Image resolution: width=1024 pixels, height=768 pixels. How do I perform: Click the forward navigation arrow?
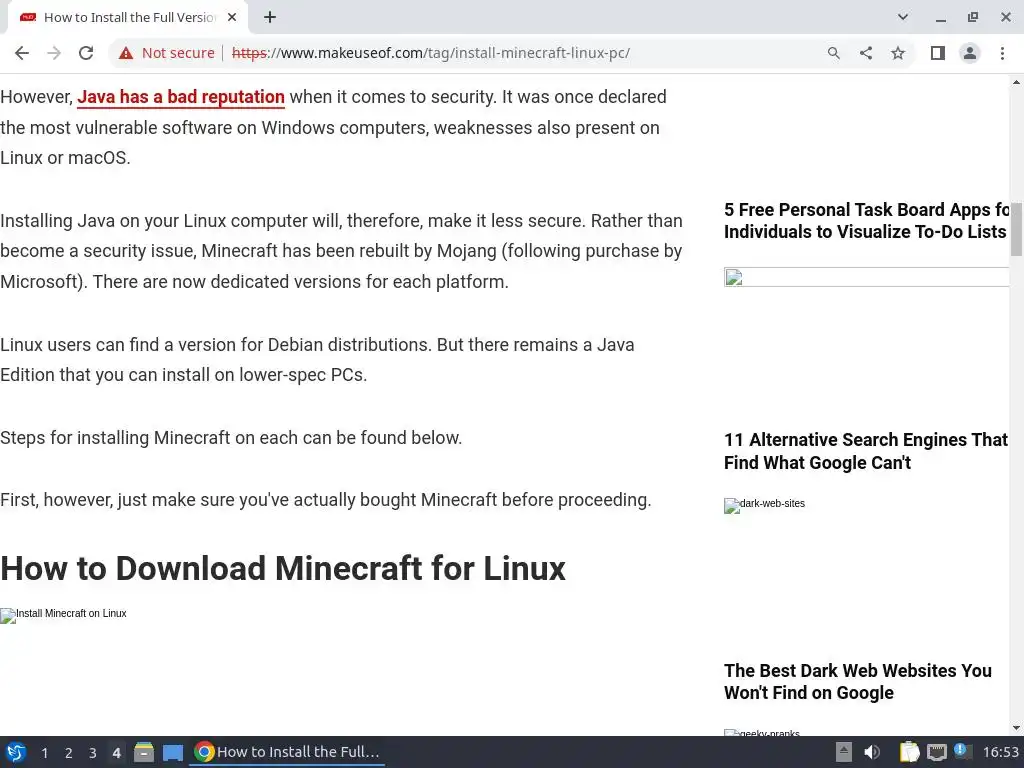54,53
